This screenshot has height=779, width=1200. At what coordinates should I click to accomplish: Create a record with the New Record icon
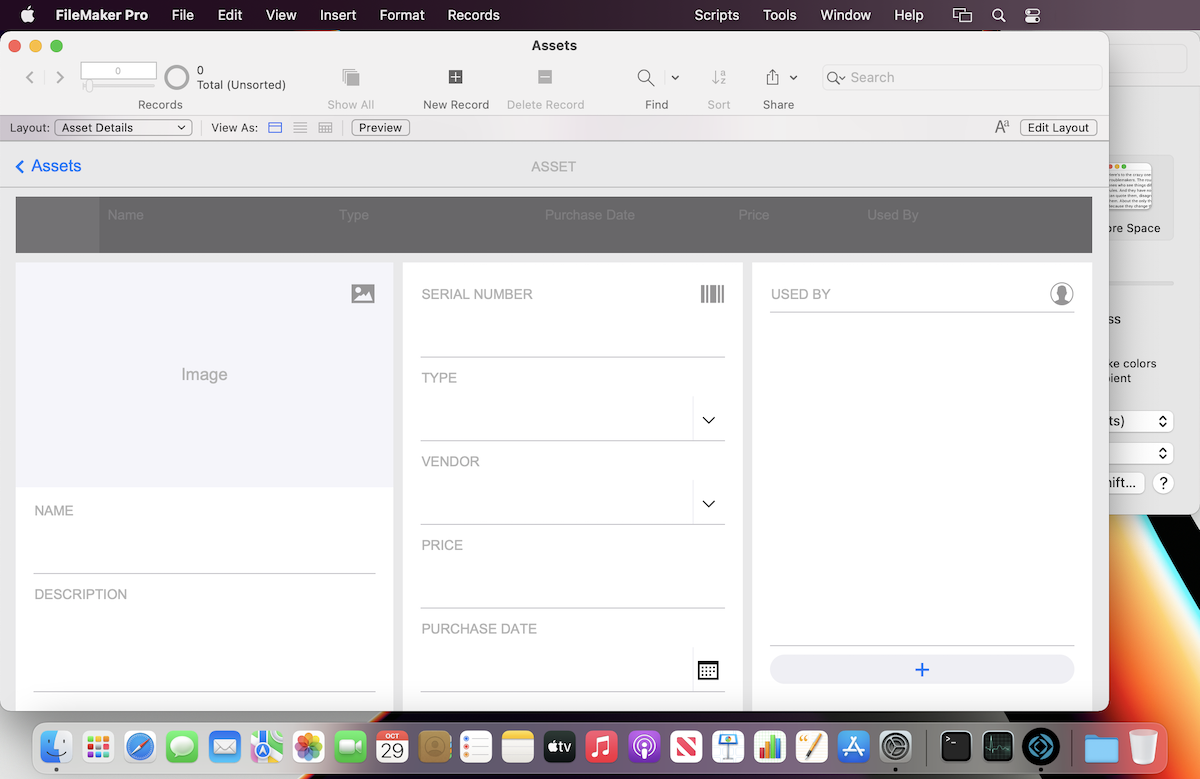[x=456, y=77]
